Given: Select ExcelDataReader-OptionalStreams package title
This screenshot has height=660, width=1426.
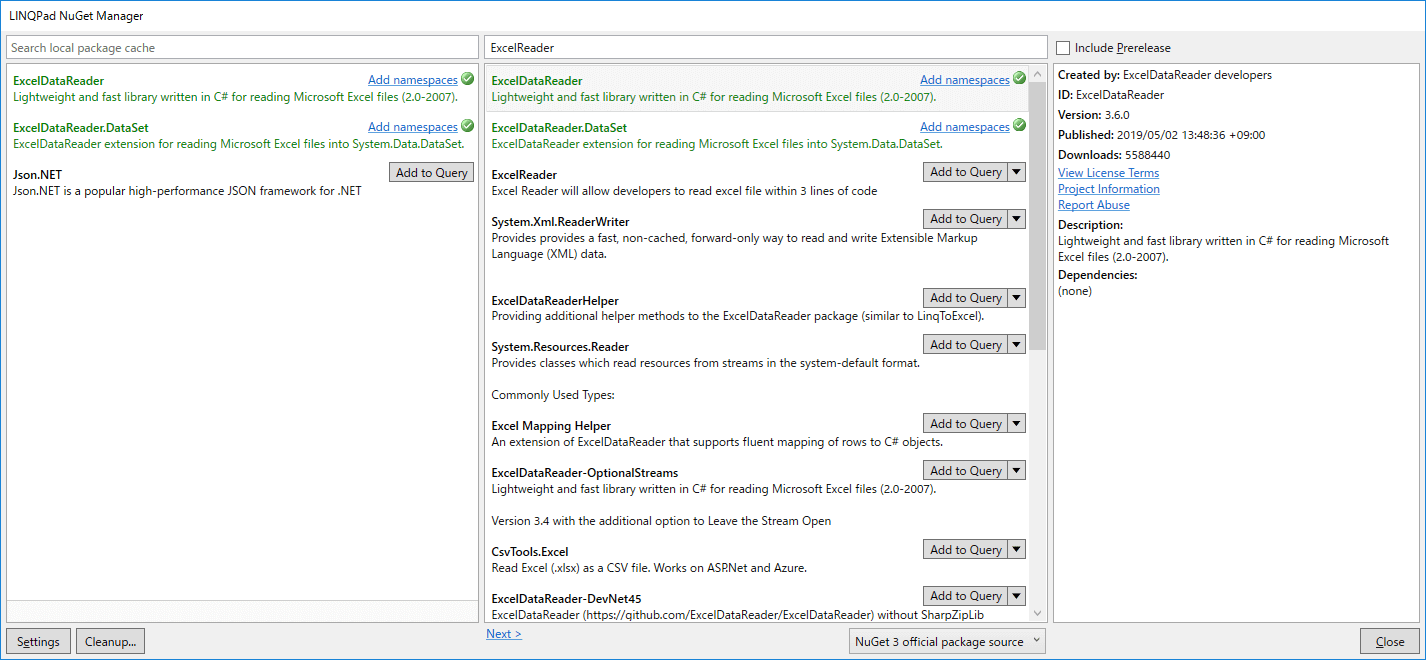Looking at the screenshot, I should 585,473.
